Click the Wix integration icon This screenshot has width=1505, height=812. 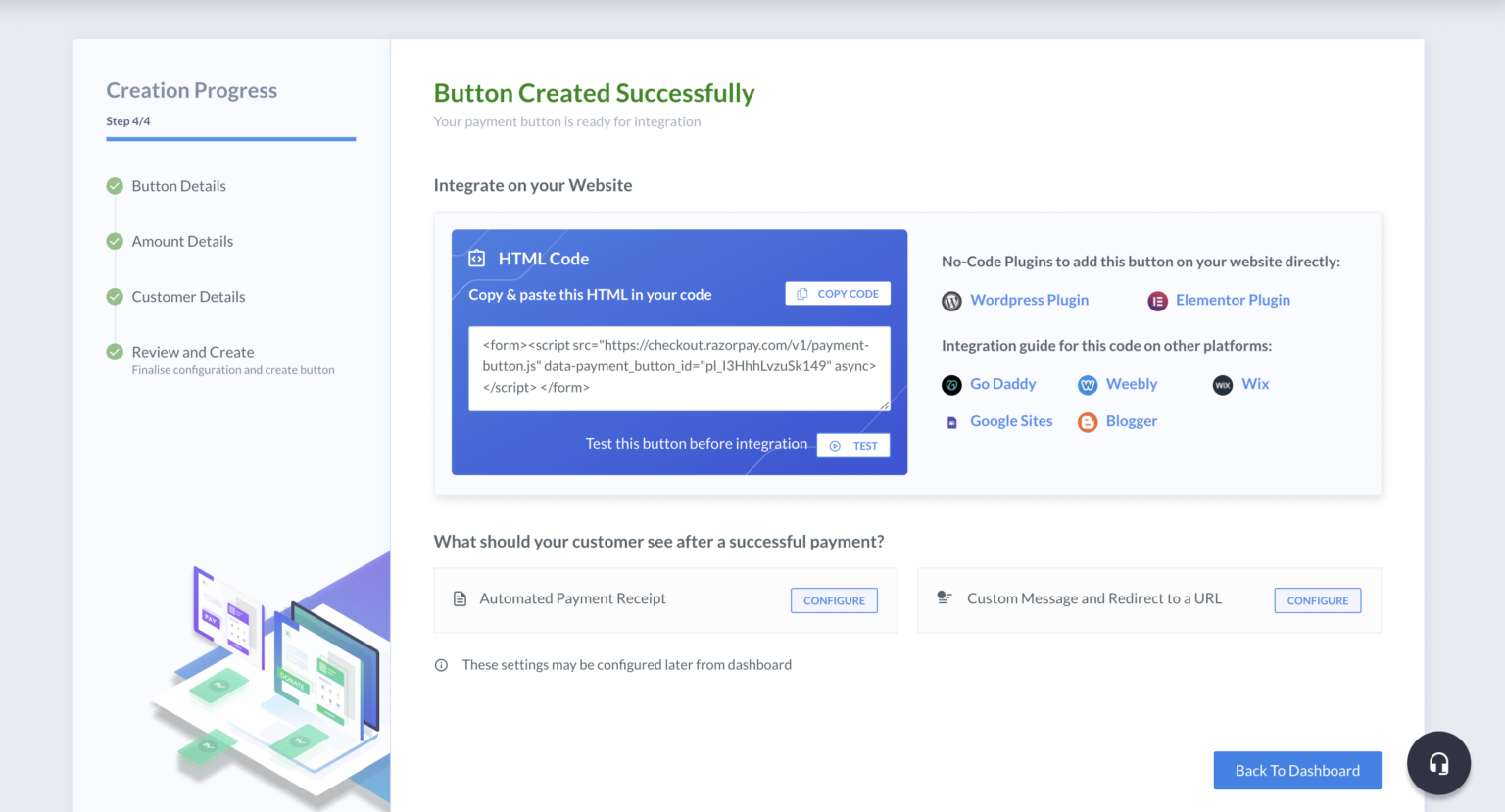coord(1223,385)
